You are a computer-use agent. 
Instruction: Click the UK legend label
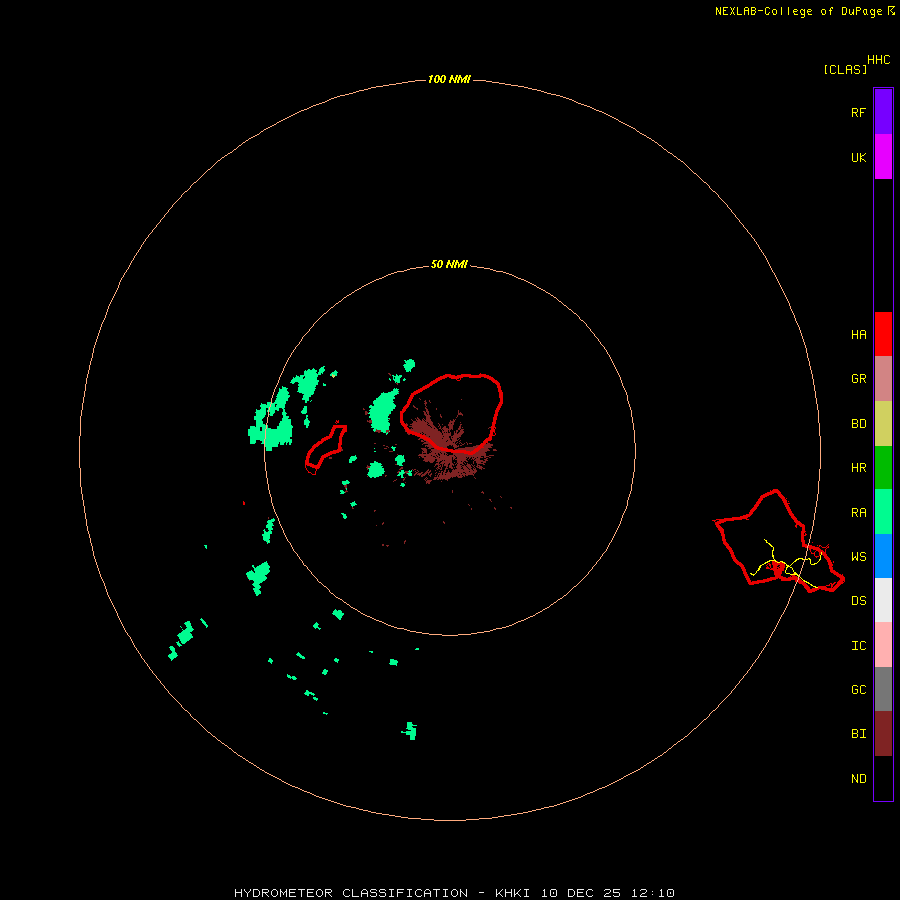(x=858, y=158)
